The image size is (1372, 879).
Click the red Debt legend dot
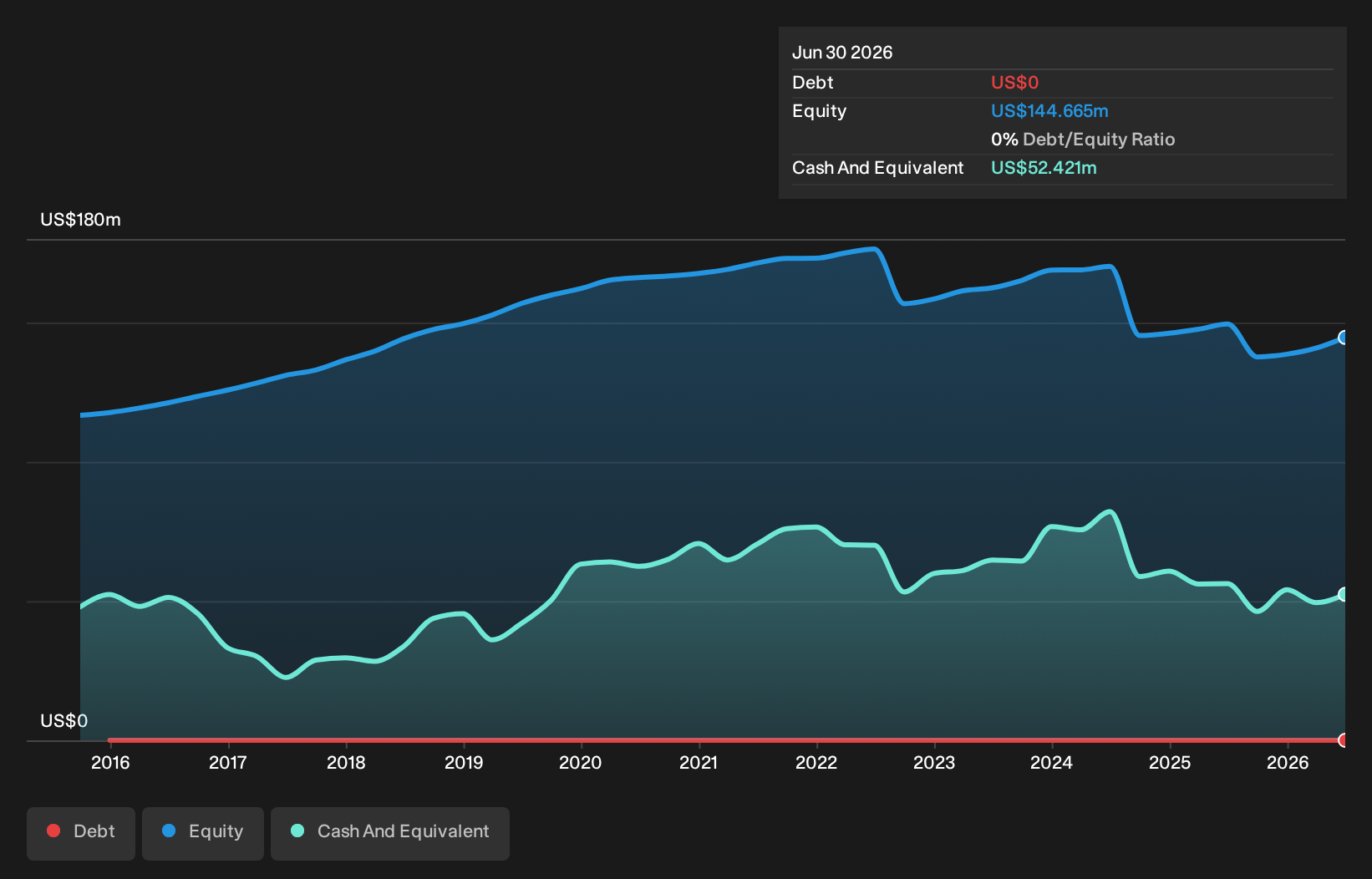click(x=53, y=831)
